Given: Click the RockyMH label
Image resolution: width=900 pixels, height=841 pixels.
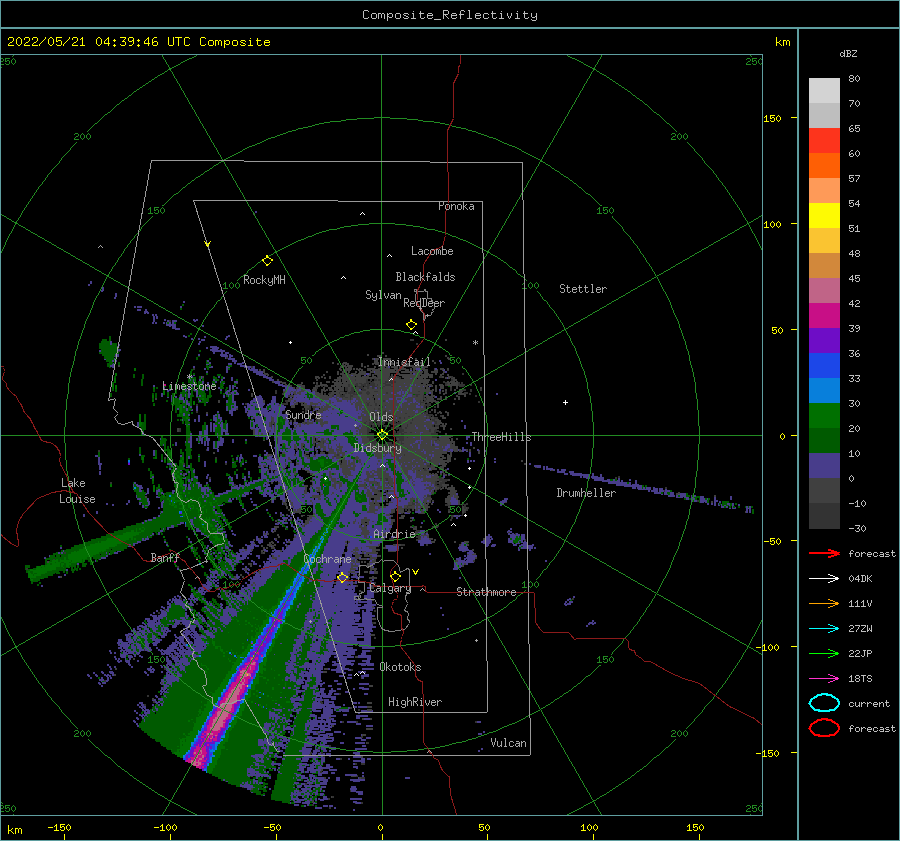Looking at the screenshot, I should tap(264, 280).
